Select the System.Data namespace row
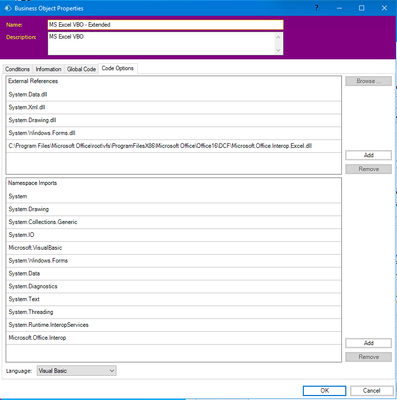Viewport: 397px width, 400px height. 174,274
